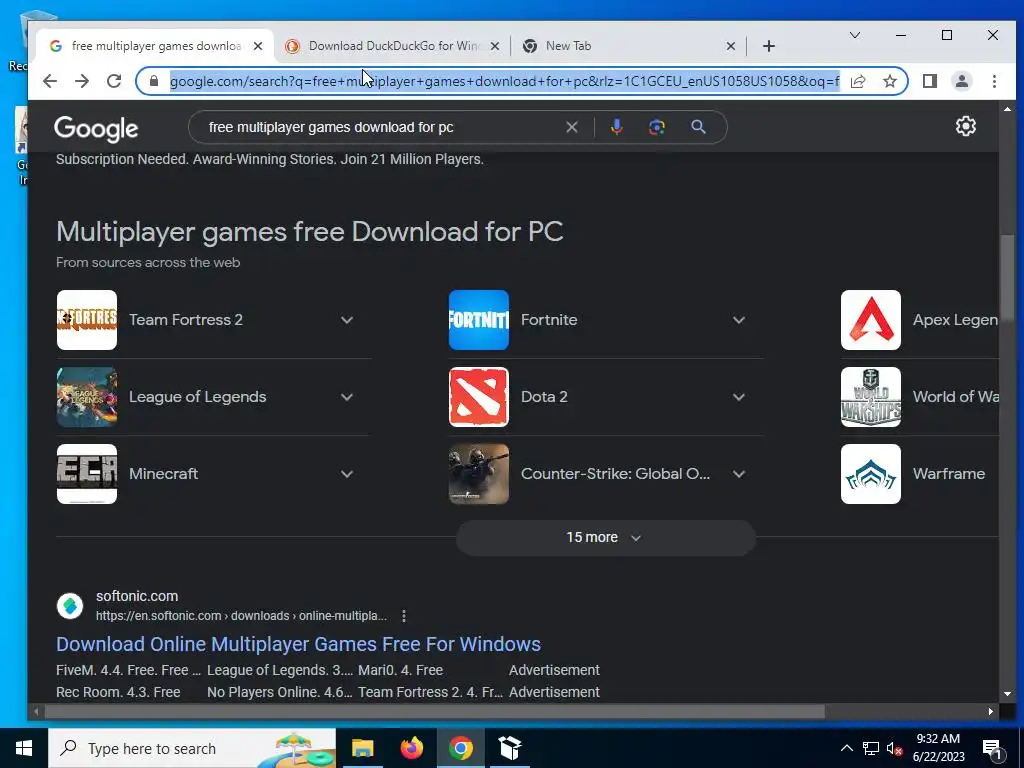Expand the Dota 2 entry
Image resolution: width=1024 pixels, height=768 pixels.
pyautogui.click(x=739, y=397)
